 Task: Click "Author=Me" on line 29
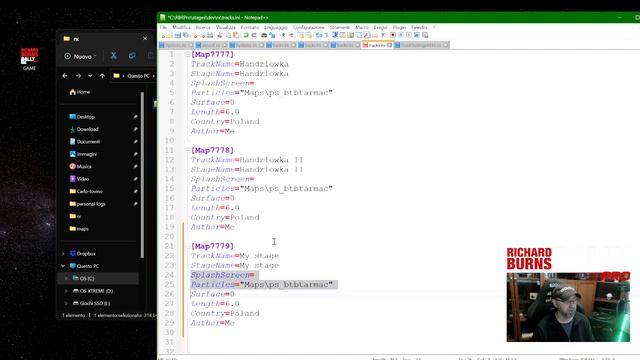[x=213, y=323]
